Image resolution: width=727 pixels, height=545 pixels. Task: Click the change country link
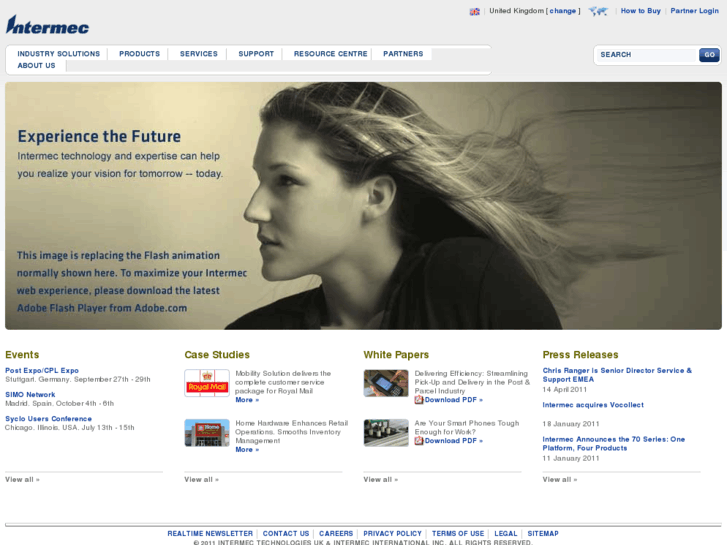click(x=562, y=11)
